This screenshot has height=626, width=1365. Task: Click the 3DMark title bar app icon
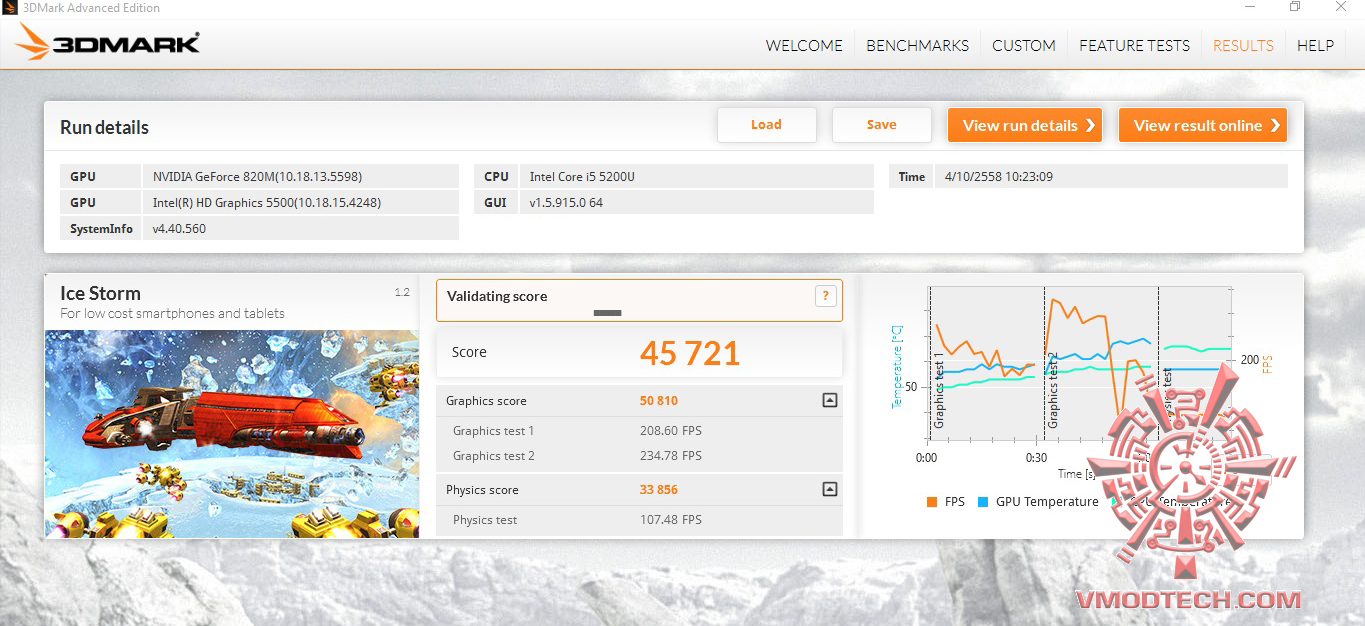(10, 8)
